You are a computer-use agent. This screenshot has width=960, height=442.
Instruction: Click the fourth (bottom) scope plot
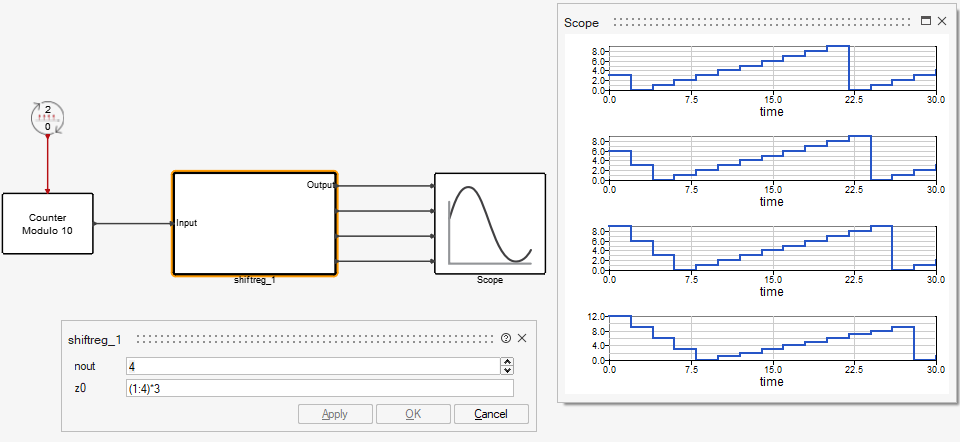point(771,337)
